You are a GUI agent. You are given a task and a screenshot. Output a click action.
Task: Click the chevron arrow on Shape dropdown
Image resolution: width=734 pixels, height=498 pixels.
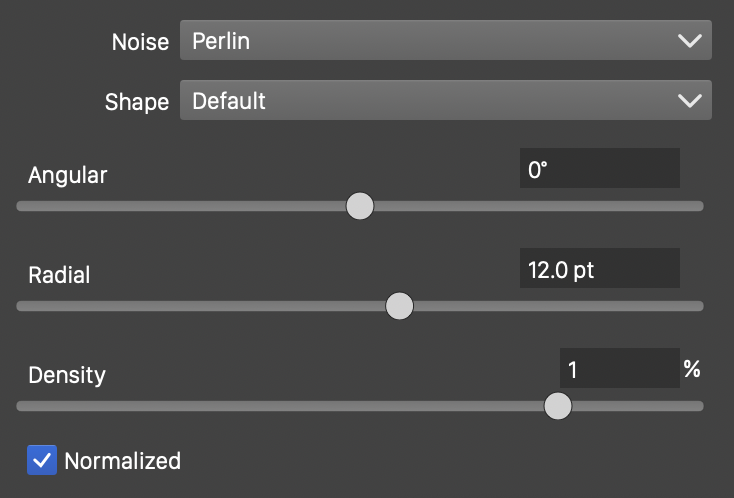coord(689,101)
